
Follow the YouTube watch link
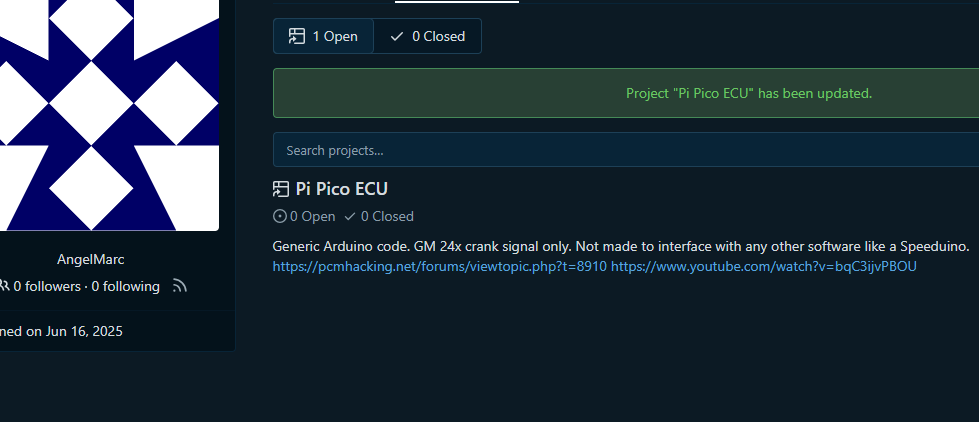764,267
